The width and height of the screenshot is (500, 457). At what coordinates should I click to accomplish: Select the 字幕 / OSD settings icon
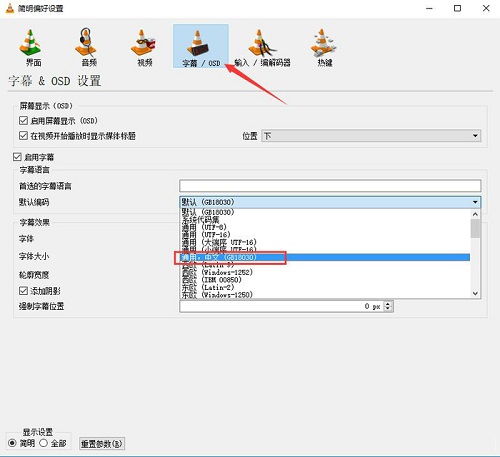[201, 46]
